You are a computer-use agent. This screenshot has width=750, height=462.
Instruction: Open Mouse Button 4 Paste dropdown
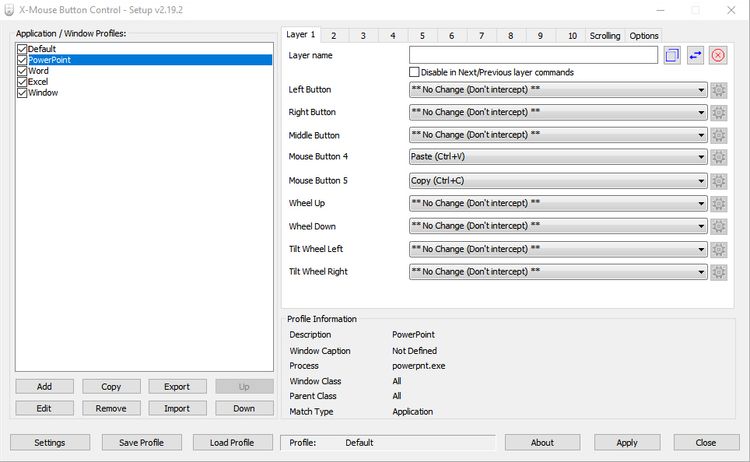(x=558, y=157)
